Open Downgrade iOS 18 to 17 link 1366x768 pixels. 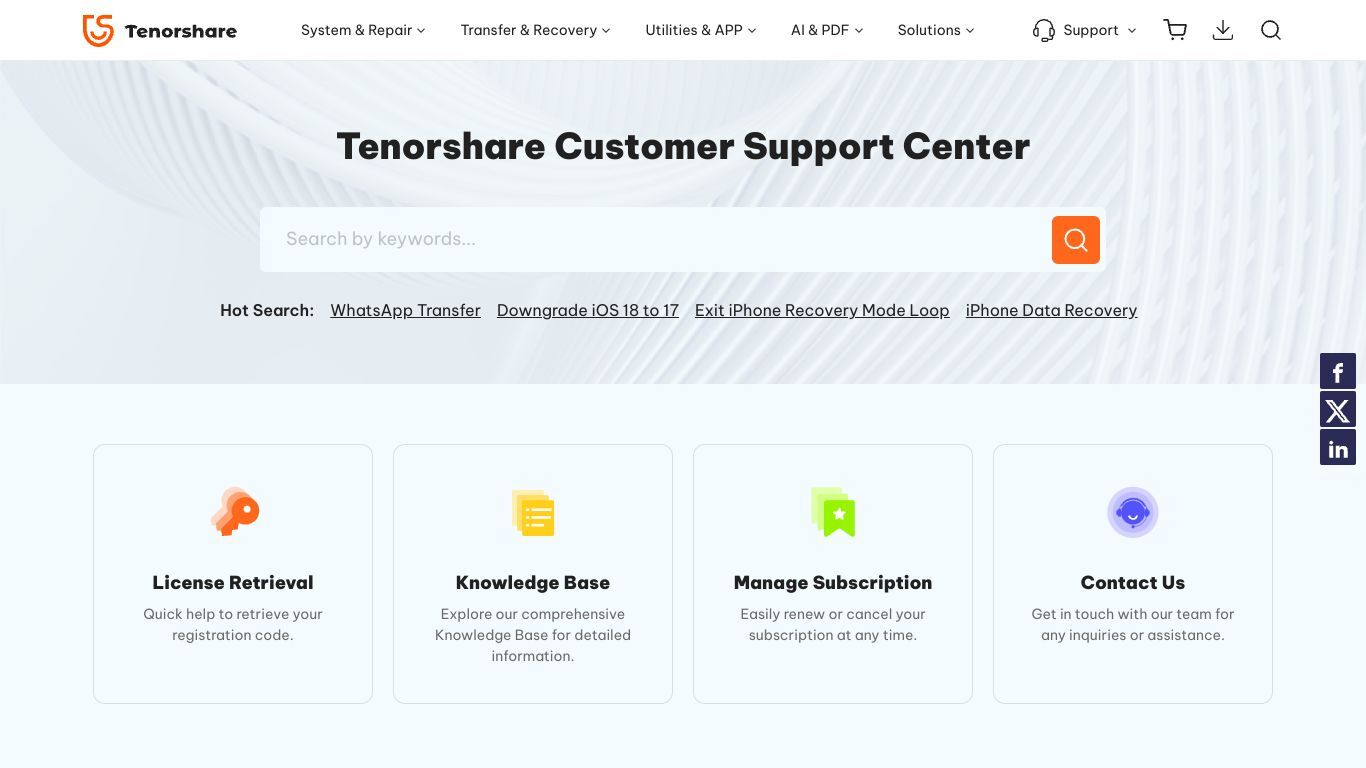pos(588,310)
